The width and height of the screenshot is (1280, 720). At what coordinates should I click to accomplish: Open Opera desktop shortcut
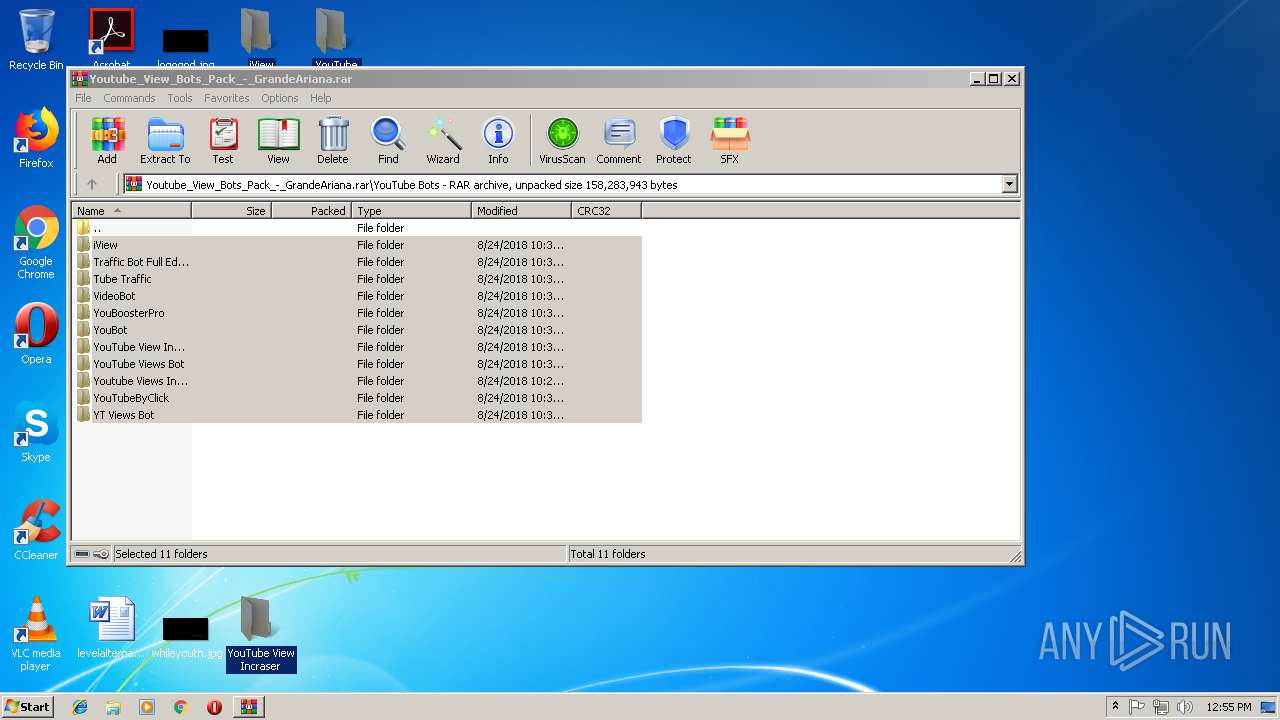[x=36, y=334]
